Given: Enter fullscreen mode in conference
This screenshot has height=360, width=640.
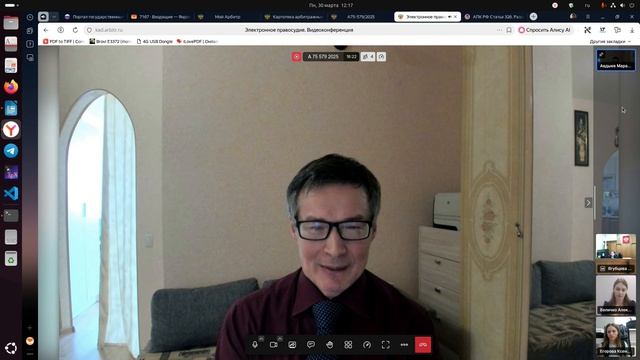Looking at the screenshot, I should point(385,345).
